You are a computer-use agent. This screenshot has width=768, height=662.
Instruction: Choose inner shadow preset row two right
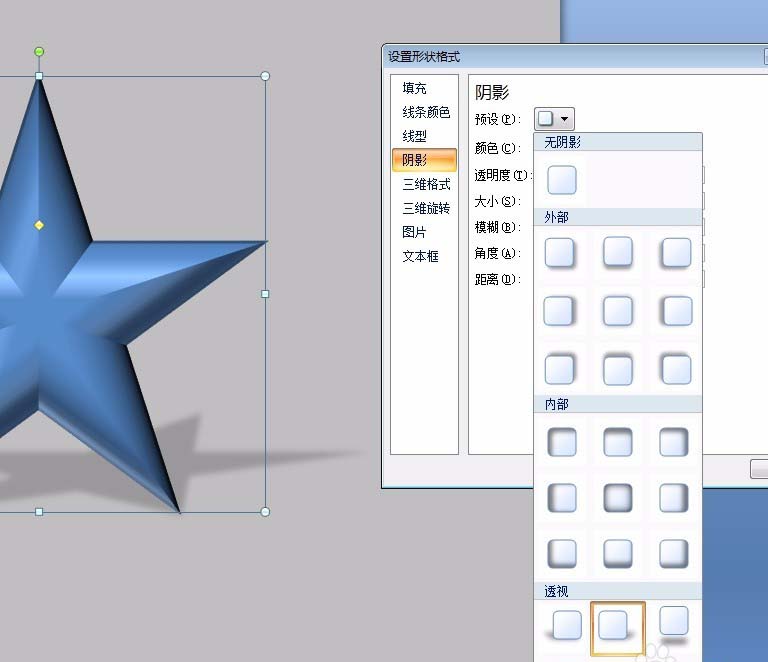[674, 497]
